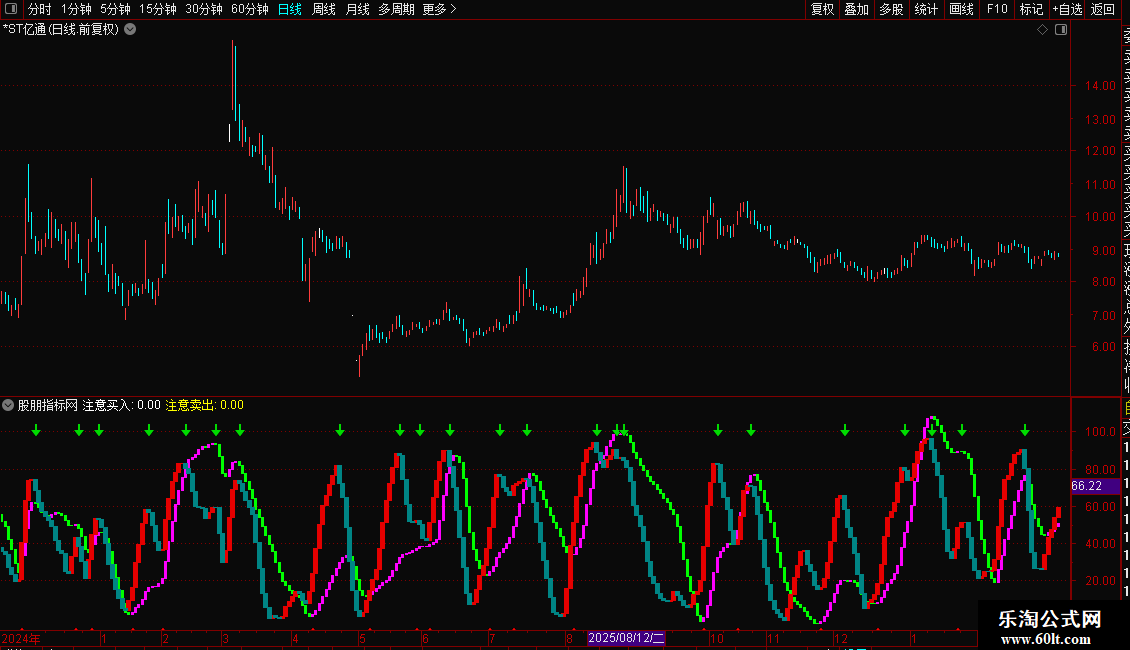The image size is (1130, 650).
Task: Open the 多周期 multi-period view
Action: [396, 9]
